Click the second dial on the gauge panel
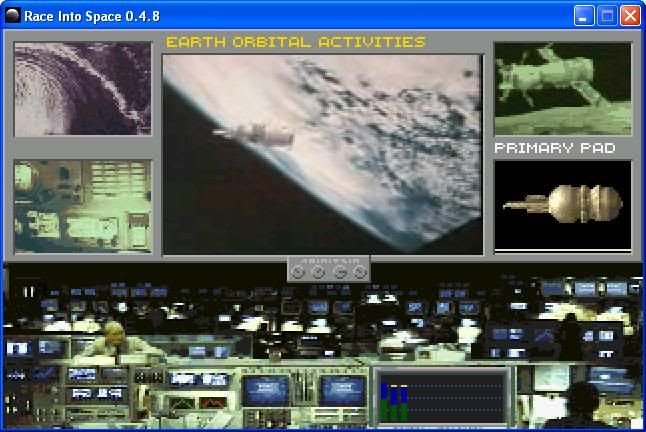This screenshot has width=646, height=432. pyautogui.click(x=318, y=272)
